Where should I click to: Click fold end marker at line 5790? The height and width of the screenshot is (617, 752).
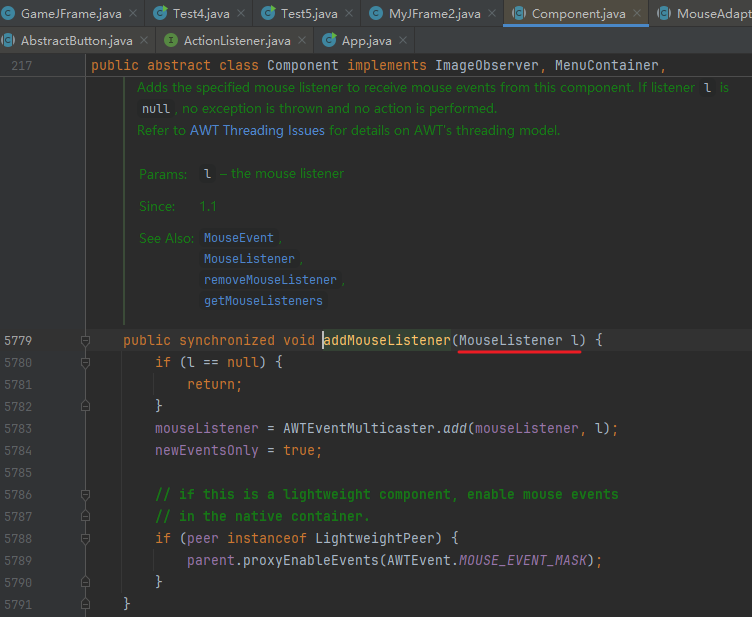click(x=85, y=582)
